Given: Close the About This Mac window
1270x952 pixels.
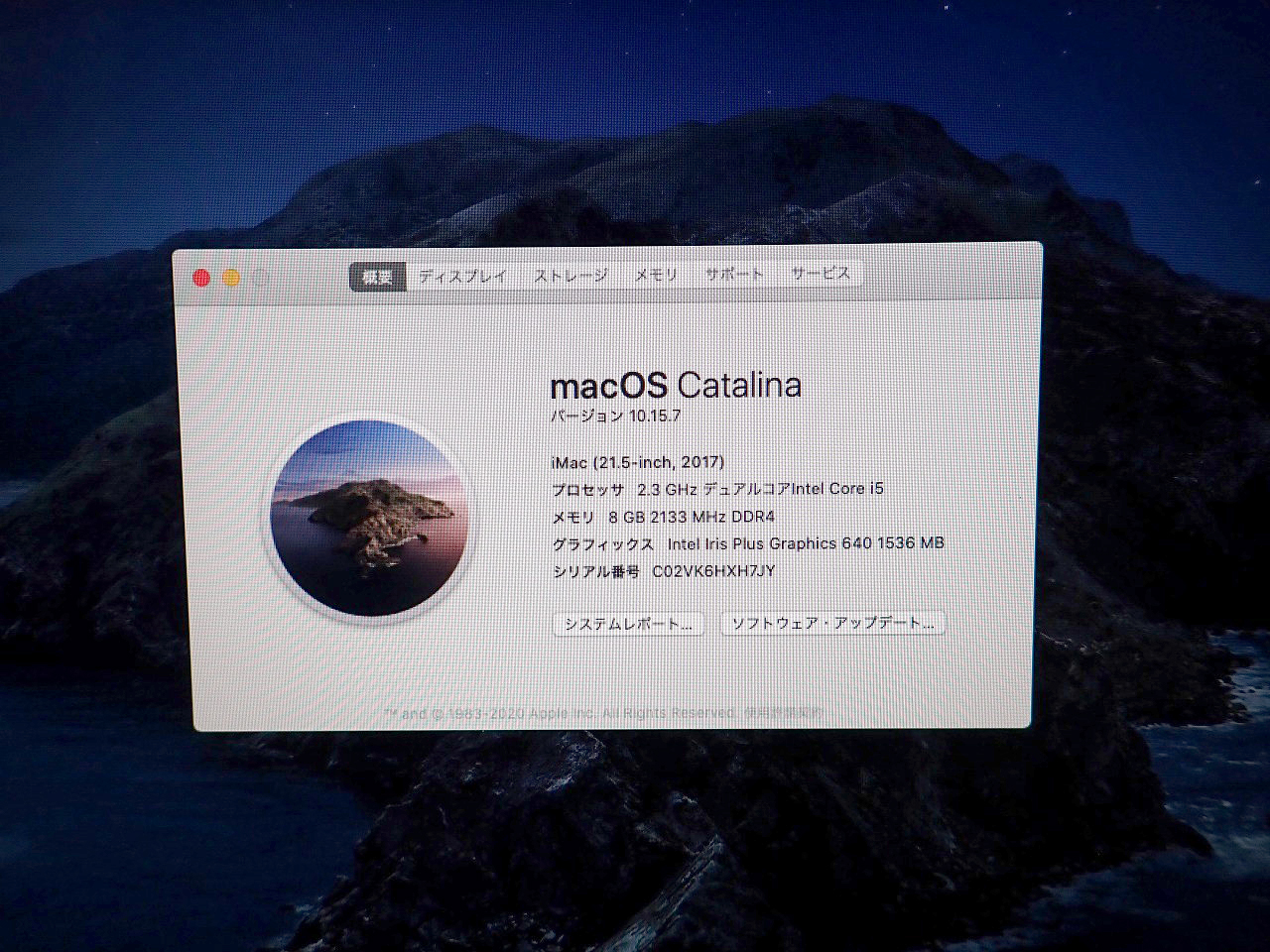Looking at the screenshot, I should [202, 279].
